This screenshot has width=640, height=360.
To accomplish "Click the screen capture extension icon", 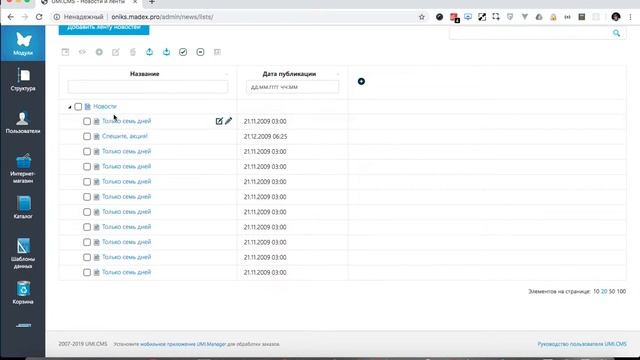I will pyautogui.click(x=496, y=17).
